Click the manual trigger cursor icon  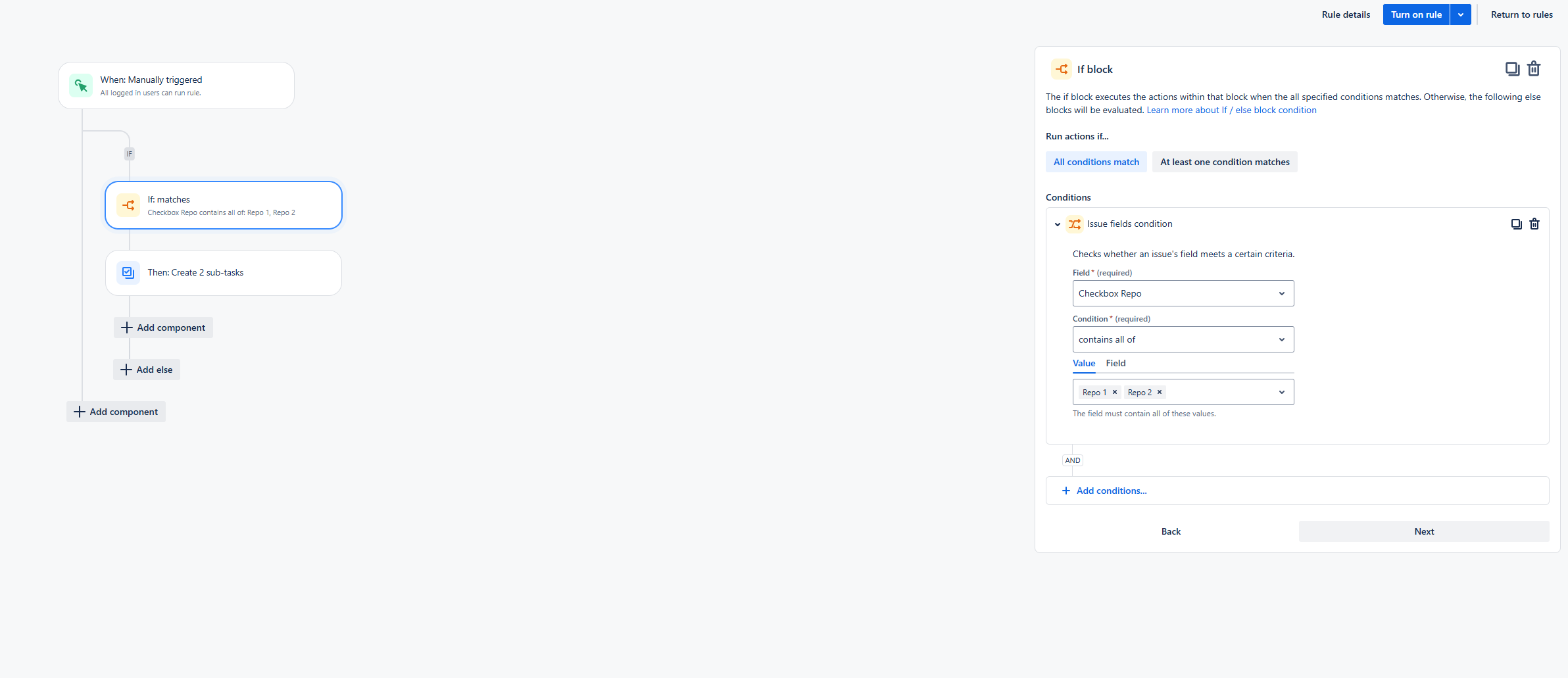click(81, 85)
